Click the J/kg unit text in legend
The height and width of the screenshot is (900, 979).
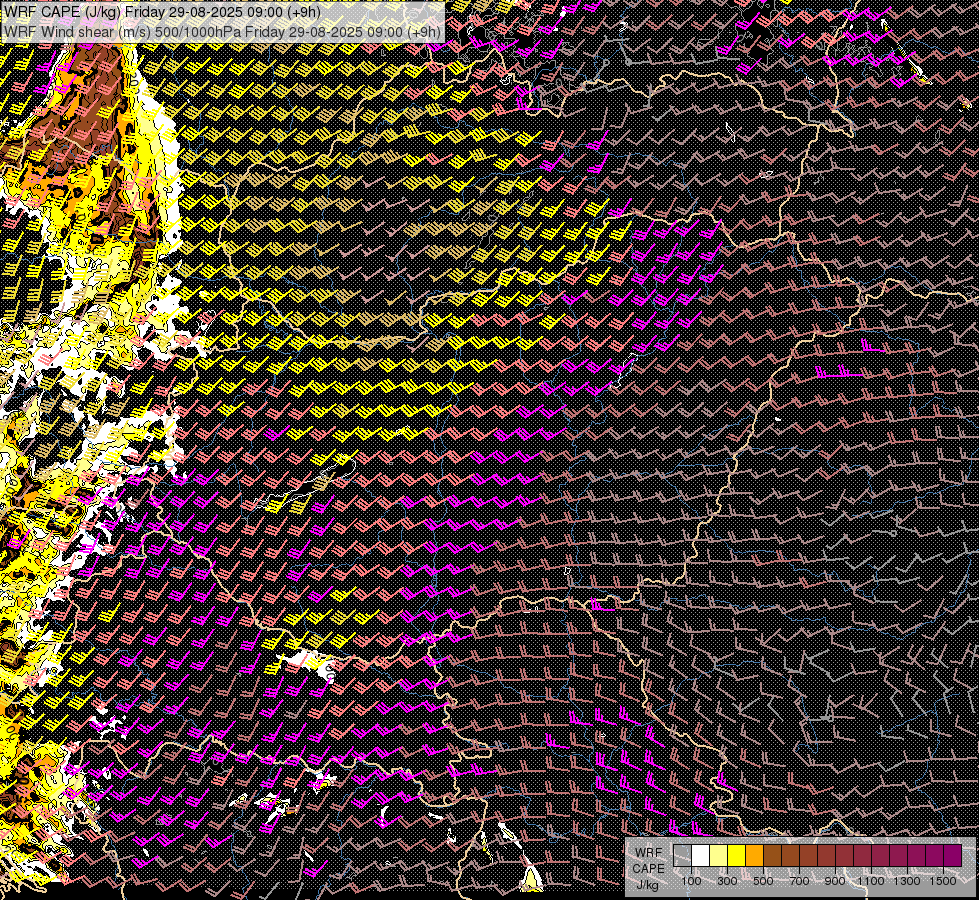[x=648, y=885]
